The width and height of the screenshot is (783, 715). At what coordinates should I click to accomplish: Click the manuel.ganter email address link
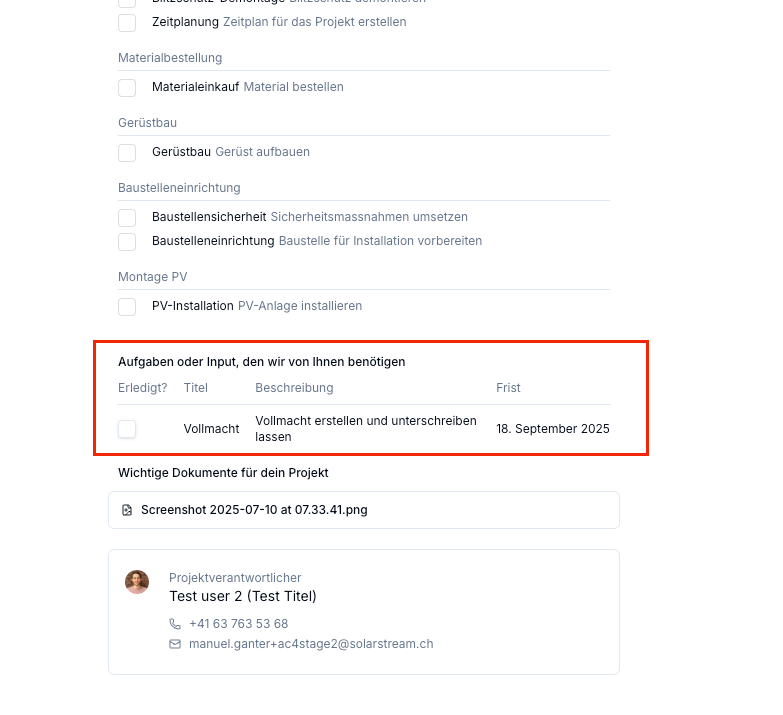tap(311, 644)
